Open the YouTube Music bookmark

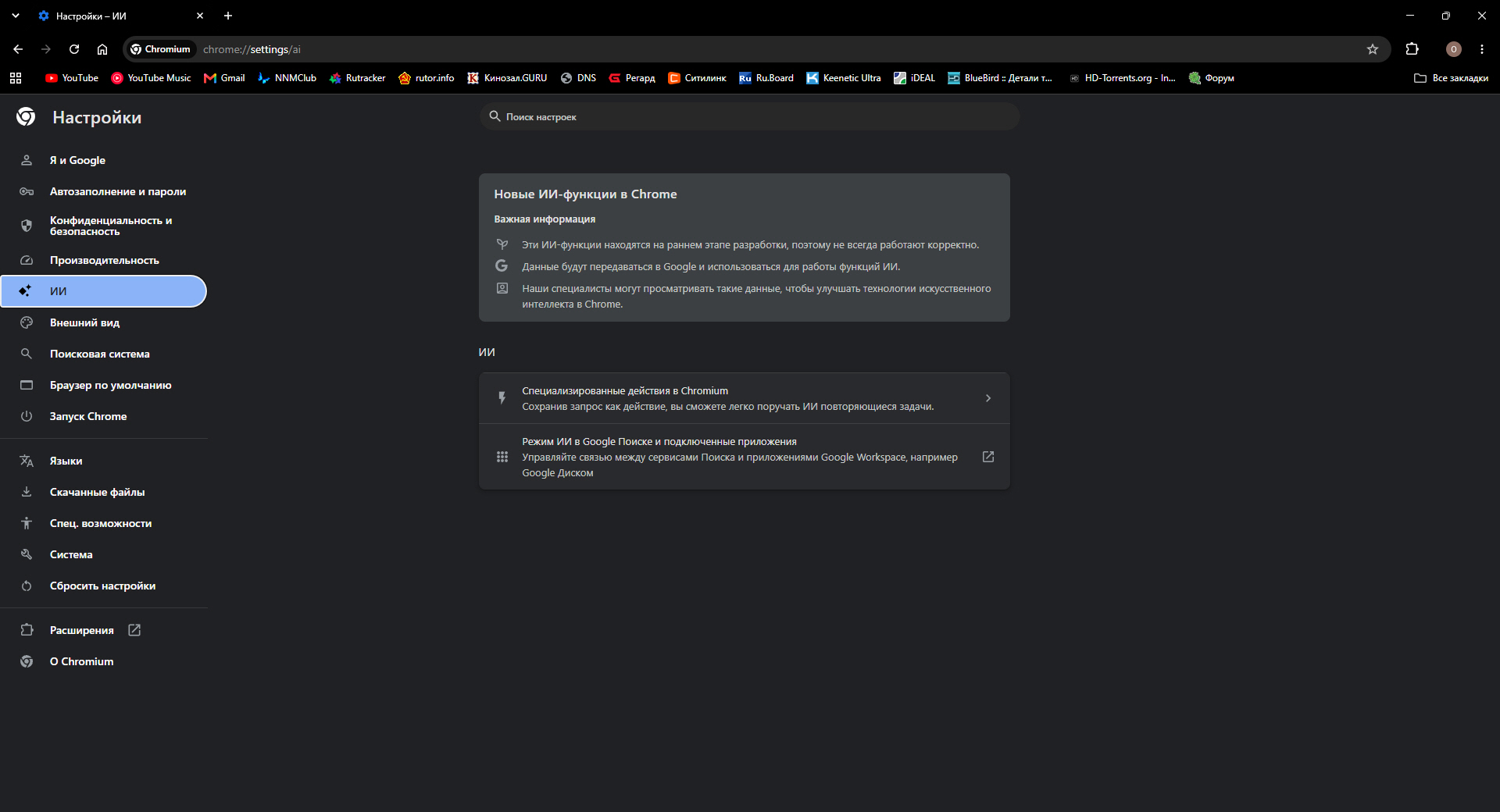pyautogui.click(x=152, y=78)
